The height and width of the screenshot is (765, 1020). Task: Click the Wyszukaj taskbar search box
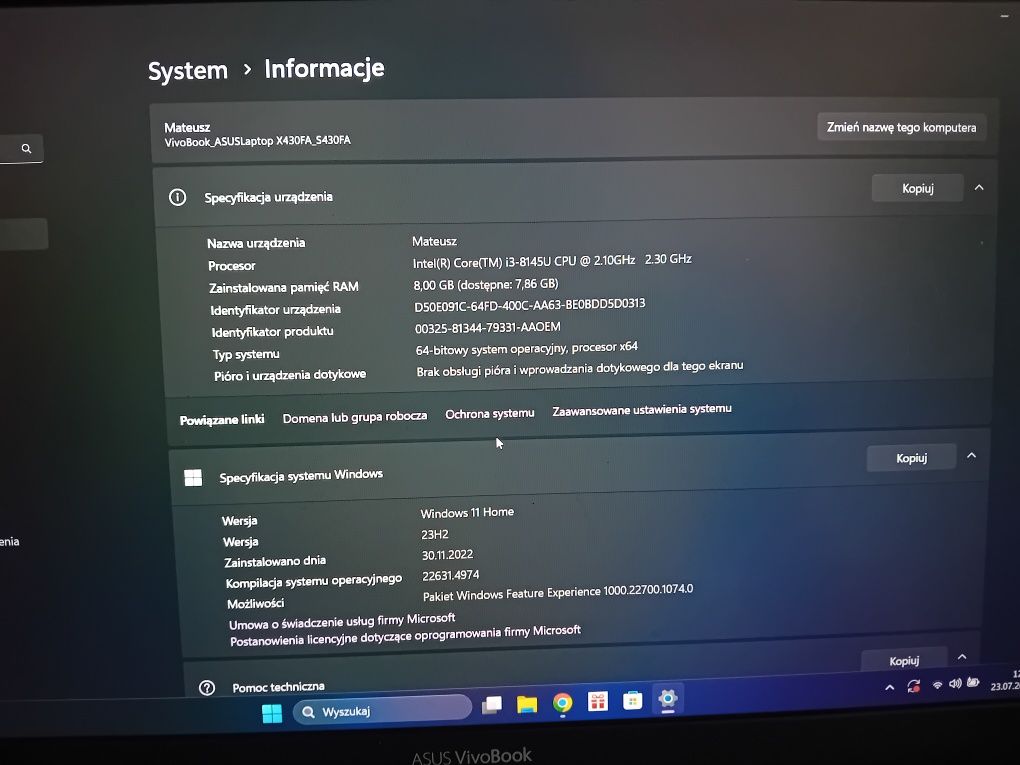(x=382, y=710)
